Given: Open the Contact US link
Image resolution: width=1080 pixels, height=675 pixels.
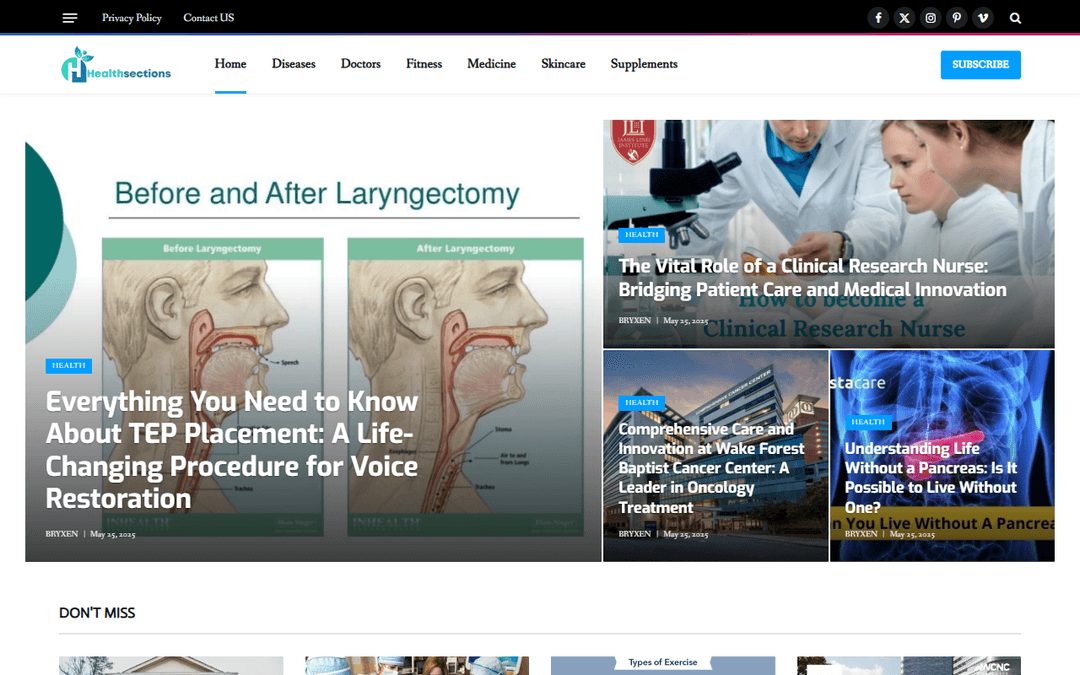Looking at the screenshot, I should tap(209, 18).
